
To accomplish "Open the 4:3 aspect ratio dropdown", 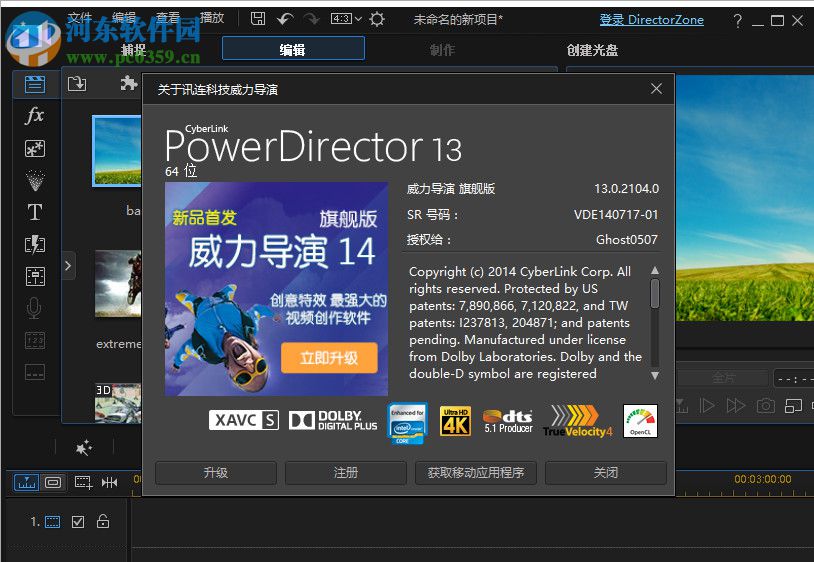I will point(346,19).
